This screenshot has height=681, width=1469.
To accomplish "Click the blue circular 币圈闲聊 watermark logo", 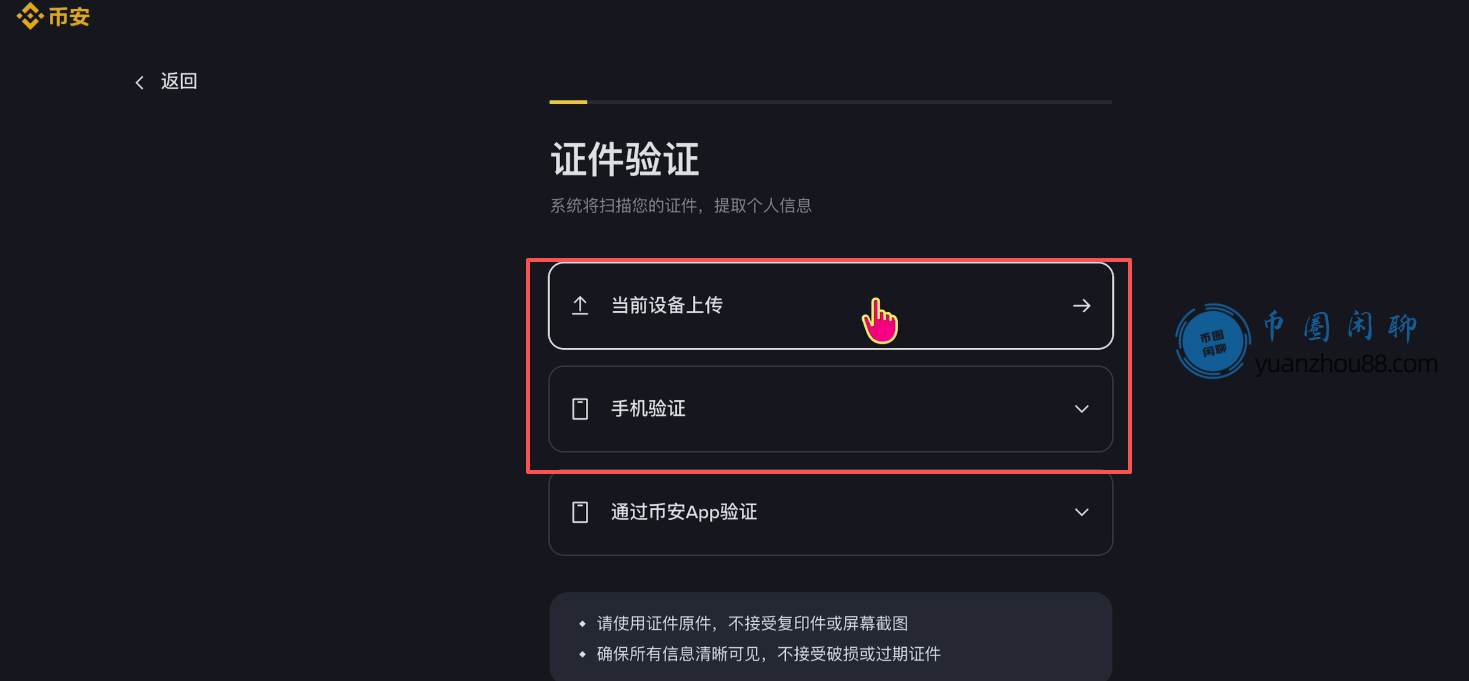I will tap(1213, 342).
